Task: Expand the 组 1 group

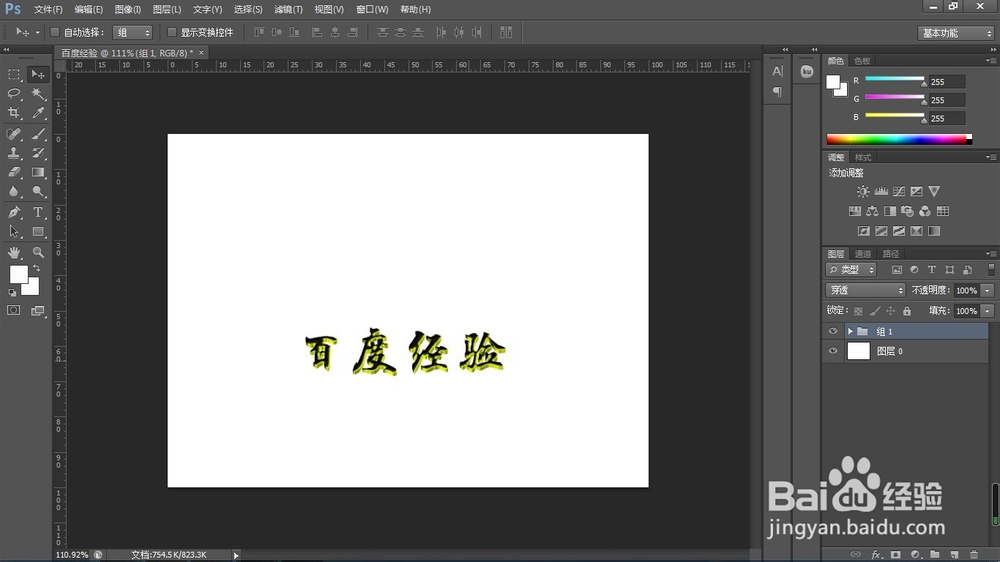Action: (850, 331)
